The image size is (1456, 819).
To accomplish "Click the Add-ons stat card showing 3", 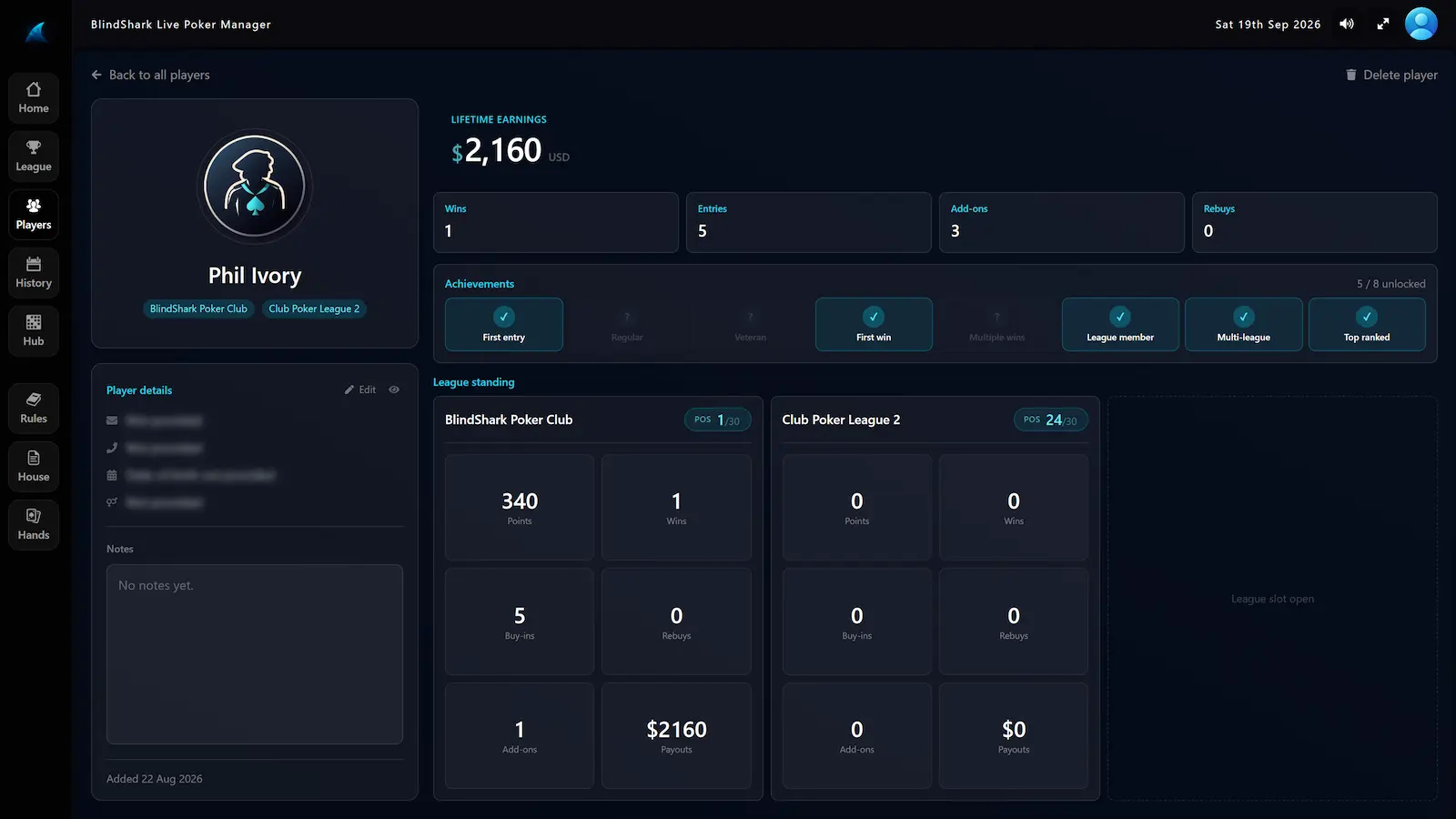I will pyautogui.click(x=1062, y=222).
